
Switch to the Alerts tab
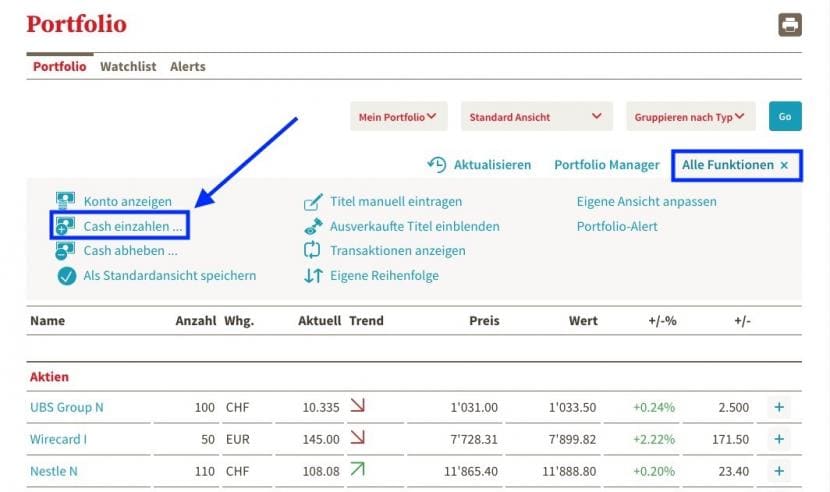click(x=187, y=67)
